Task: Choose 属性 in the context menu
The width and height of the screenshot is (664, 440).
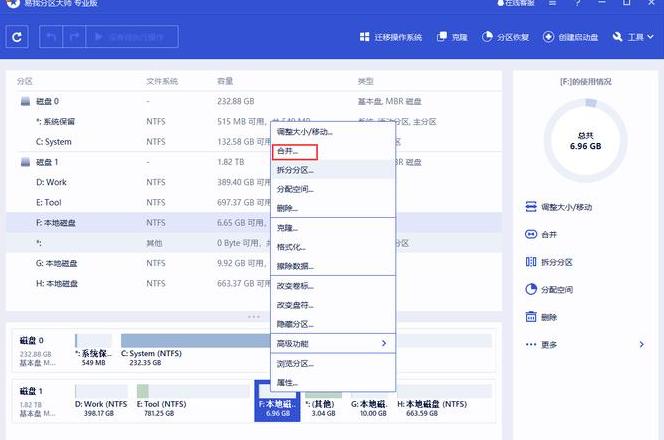Action: tap(333, 383)
